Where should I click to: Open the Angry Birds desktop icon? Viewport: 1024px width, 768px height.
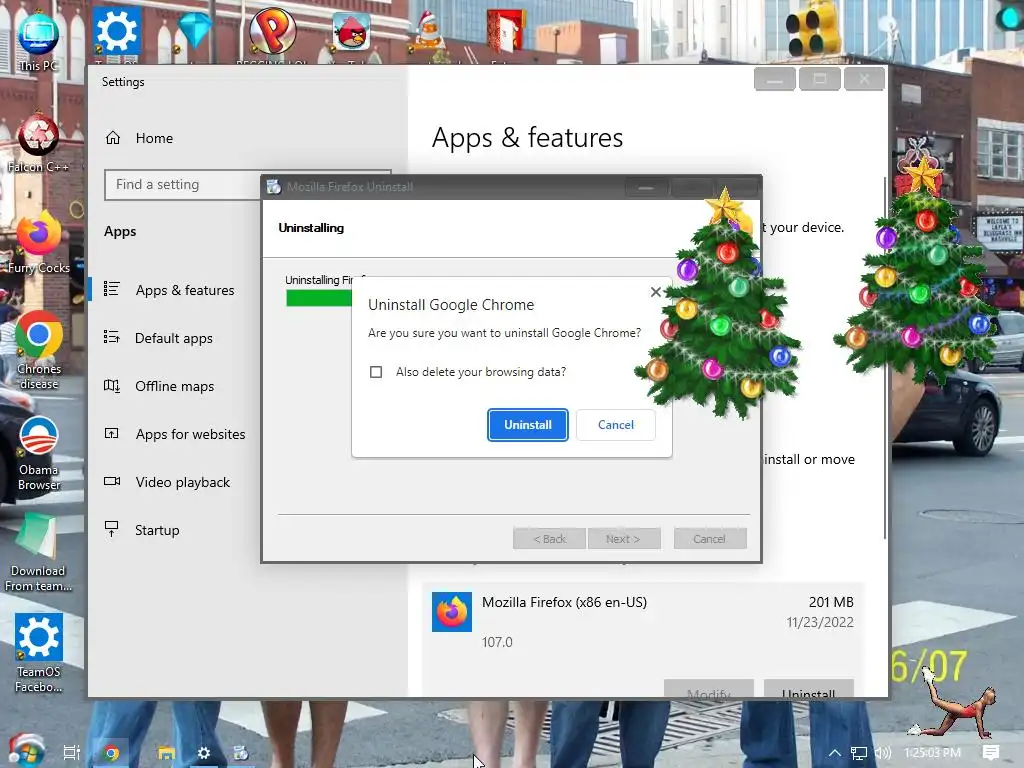coord(351,31)
